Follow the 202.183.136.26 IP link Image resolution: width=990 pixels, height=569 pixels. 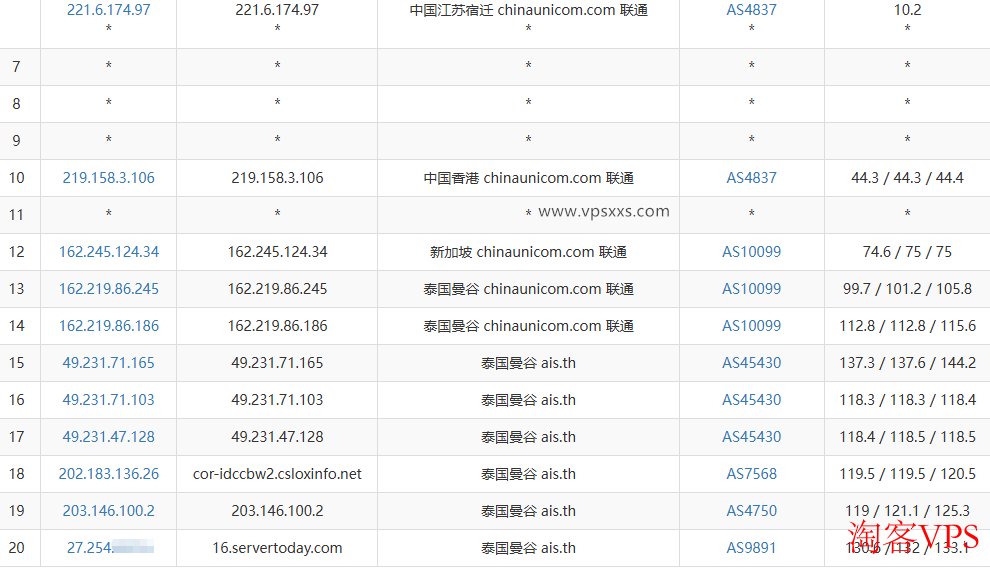(x=108, y=474)
